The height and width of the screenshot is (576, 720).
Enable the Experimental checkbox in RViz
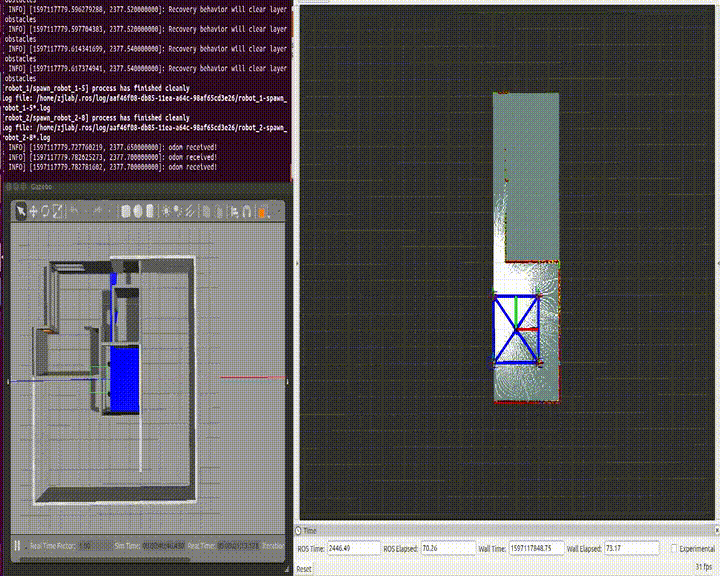tap(674, 548)
